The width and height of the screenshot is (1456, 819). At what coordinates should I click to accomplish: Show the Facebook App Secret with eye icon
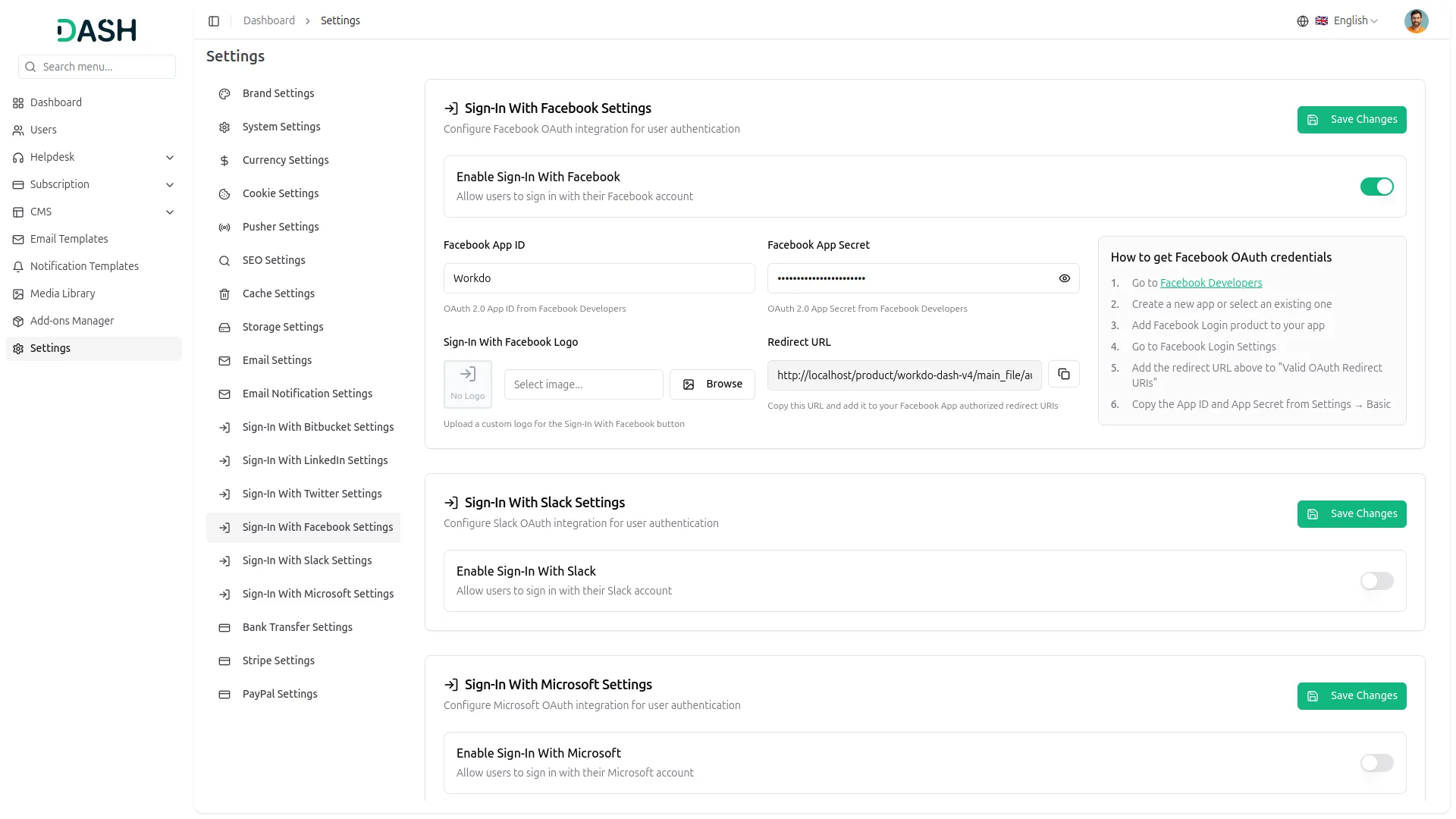(1064, 279)
